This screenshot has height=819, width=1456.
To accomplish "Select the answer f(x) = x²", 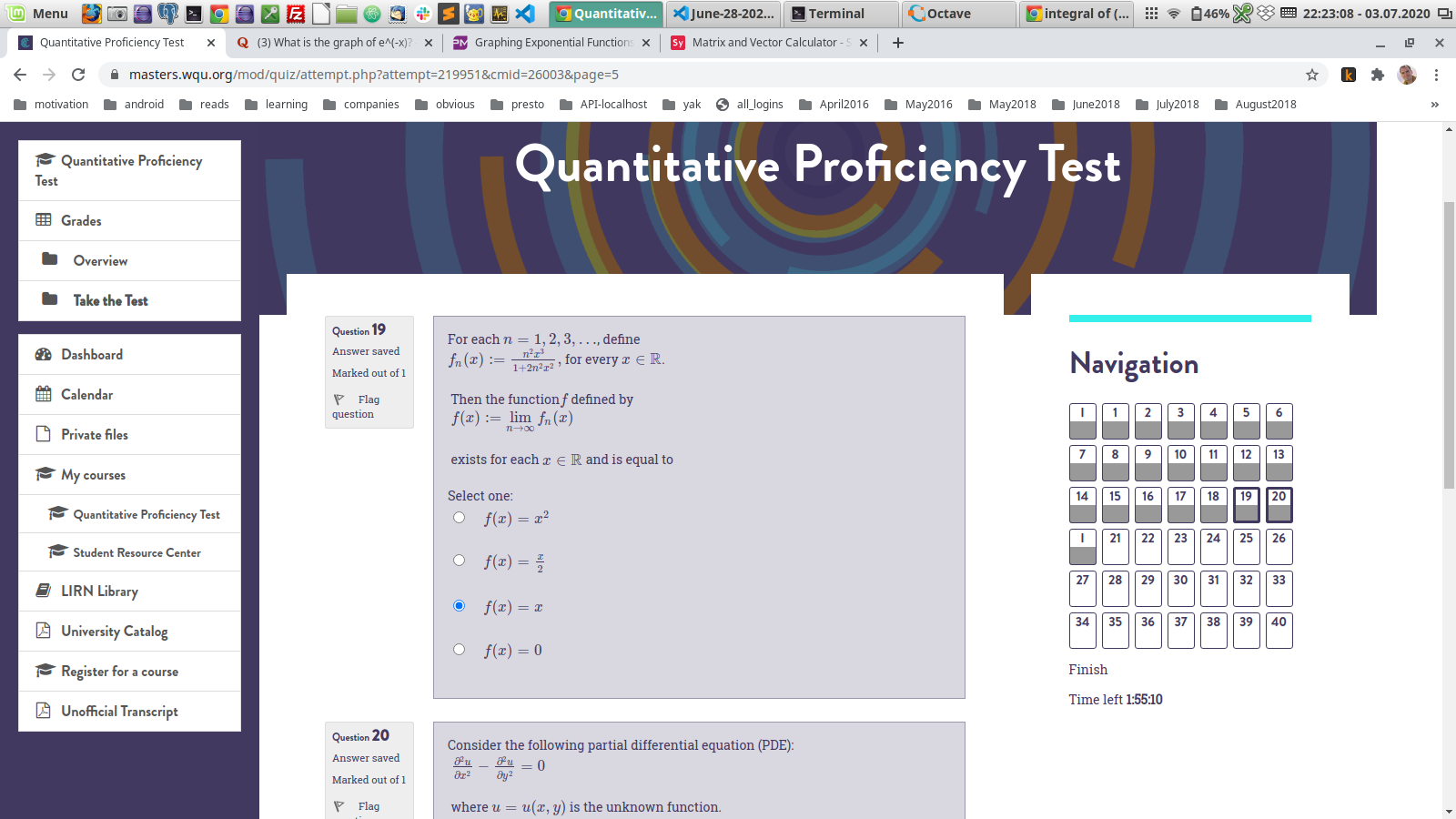I will click(460, 518).
